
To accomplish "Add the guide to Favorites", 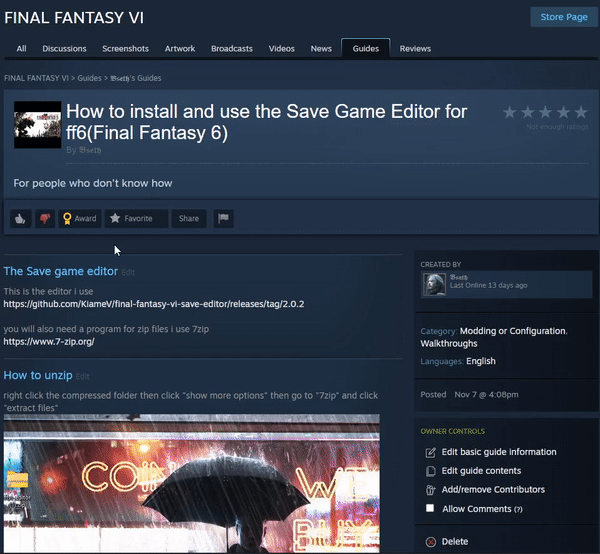I will [136, 218].
